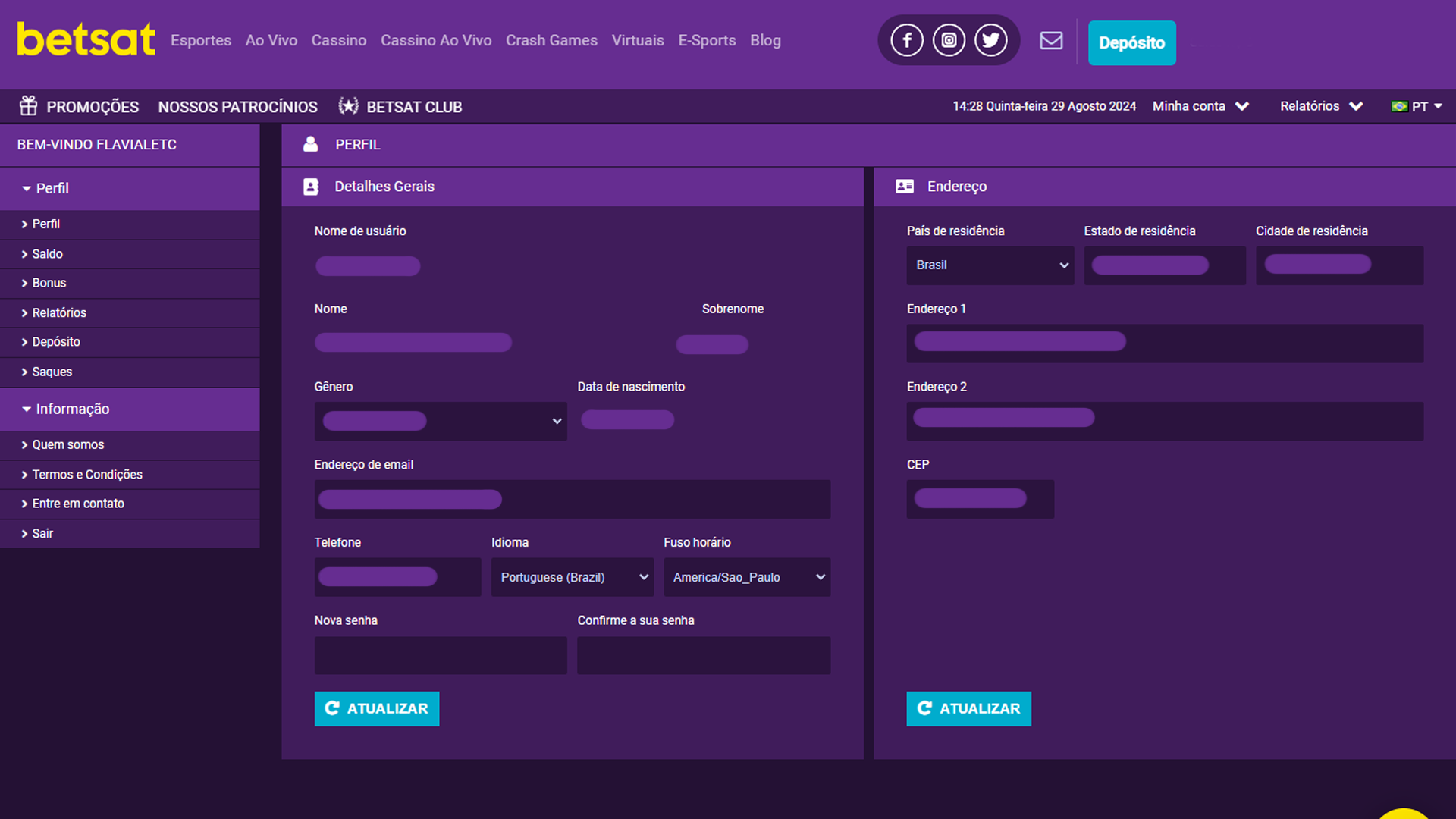Click the Atualizar button in Endereço

[x=968, y=708]
